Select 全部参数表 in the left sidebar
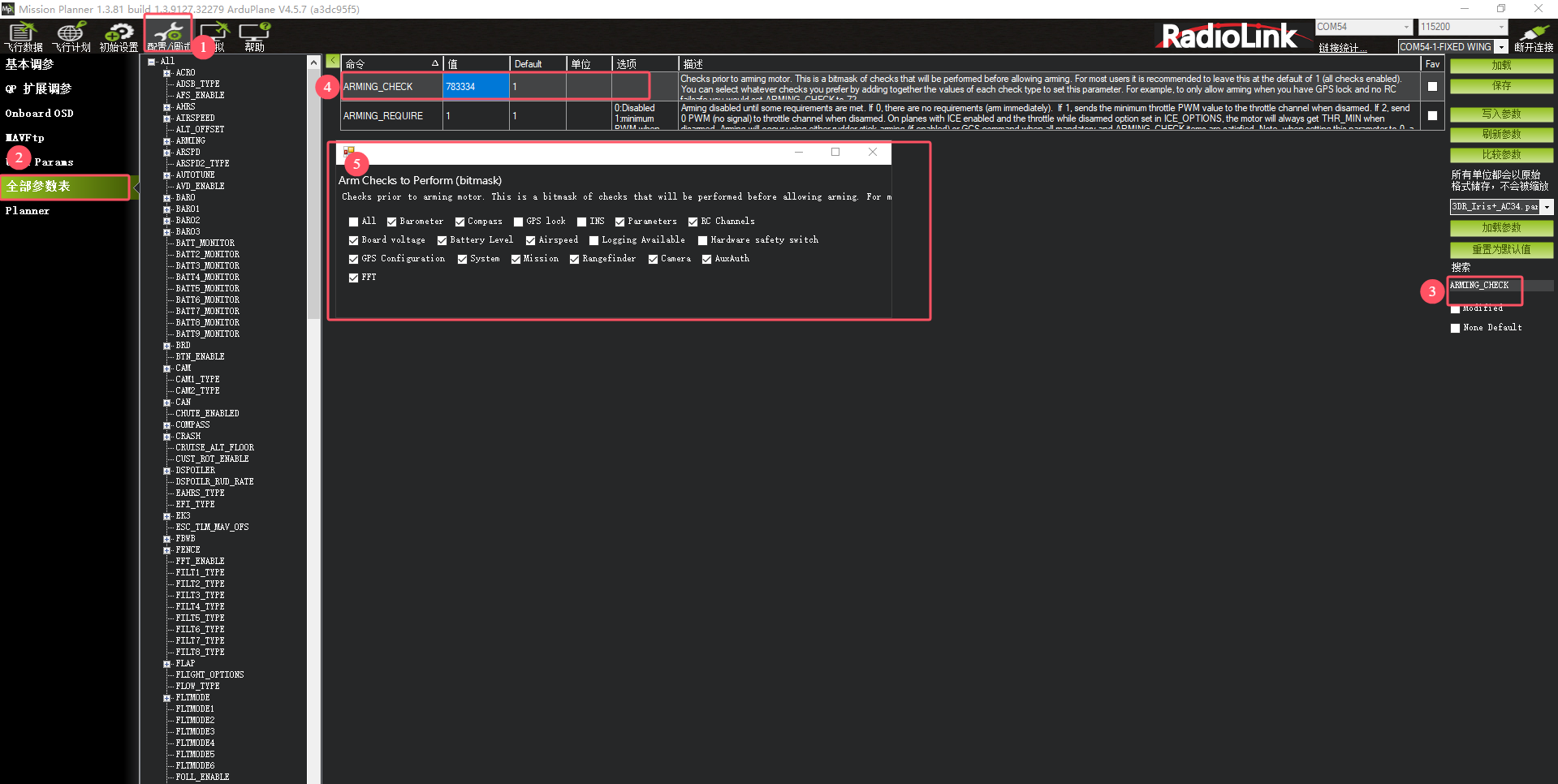 click(65, 187)
